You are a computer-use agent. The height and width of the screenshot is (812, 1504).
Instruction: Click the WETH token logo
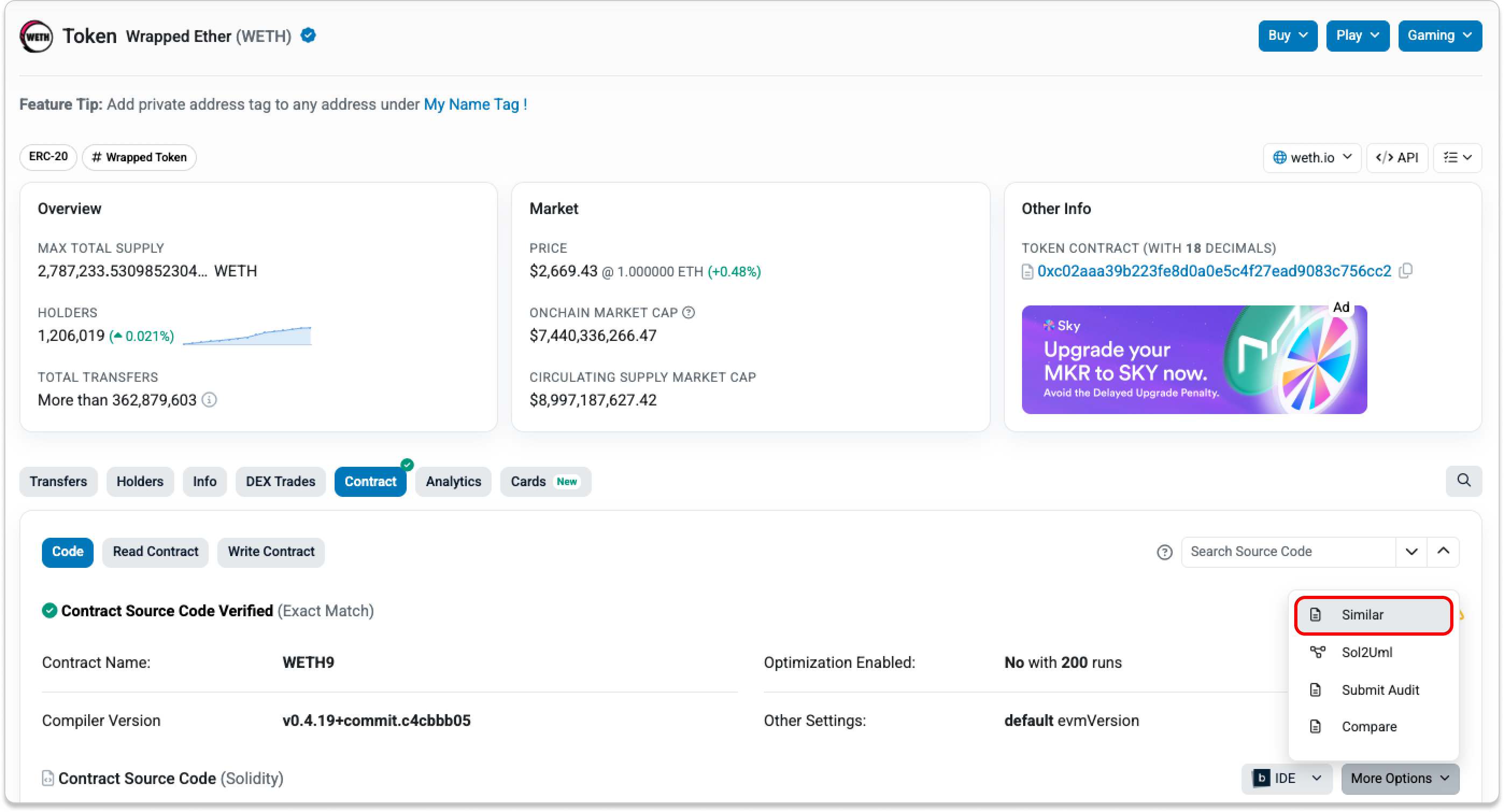(x=36, y=36)
